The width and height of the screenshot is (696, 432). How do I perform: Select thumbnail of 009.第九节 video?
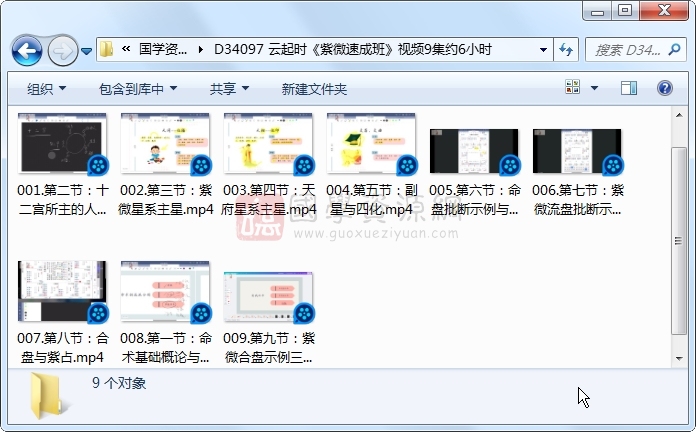click(268, 297)
